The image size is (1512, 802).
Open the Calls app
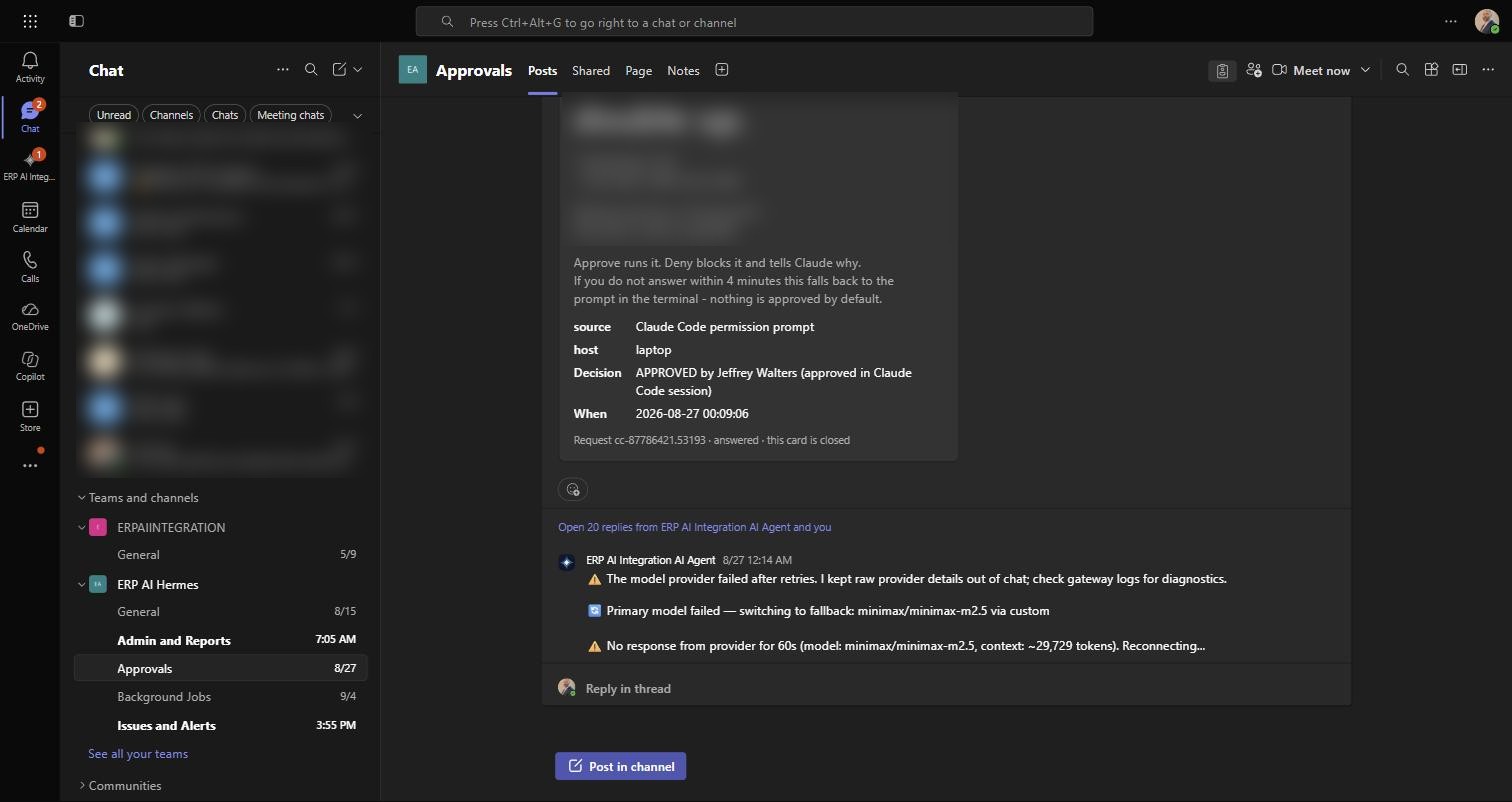coord(30,267)
